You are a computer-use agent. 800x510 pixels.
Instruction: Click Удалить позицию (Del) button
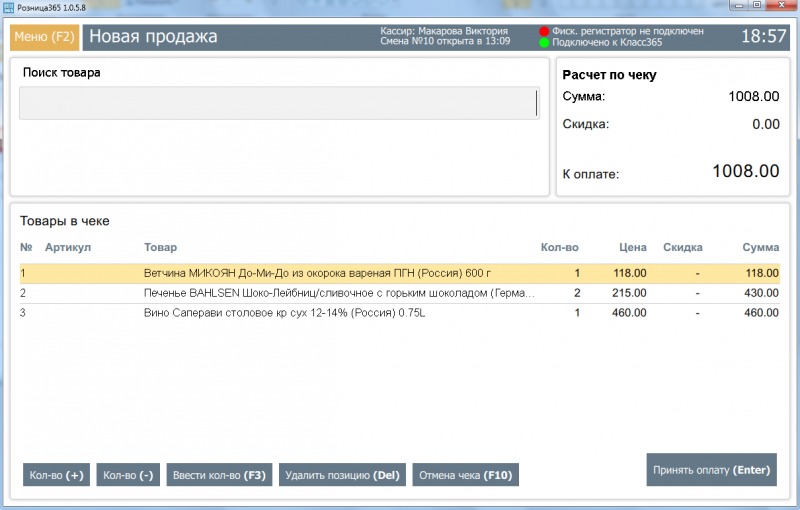click(x=342, y=475)
